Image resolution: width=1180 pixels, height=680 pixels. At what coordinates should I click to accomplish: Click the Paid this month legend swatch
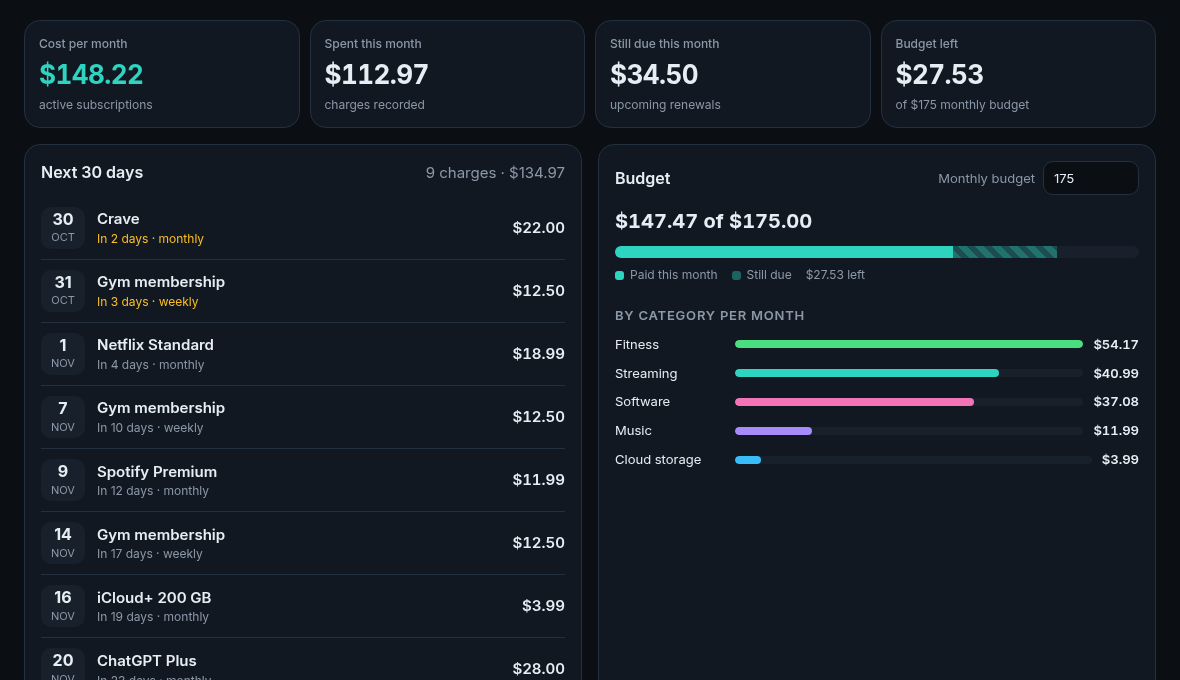(619, 275)
